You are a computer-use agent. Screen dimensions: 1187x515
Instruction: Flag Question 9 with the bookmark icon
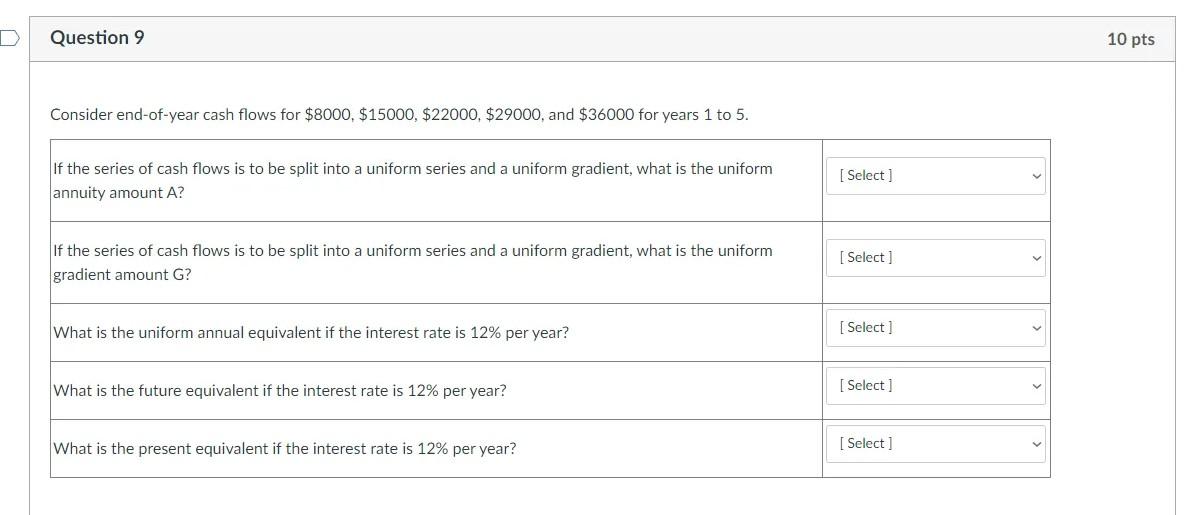(x=8, y=38)
